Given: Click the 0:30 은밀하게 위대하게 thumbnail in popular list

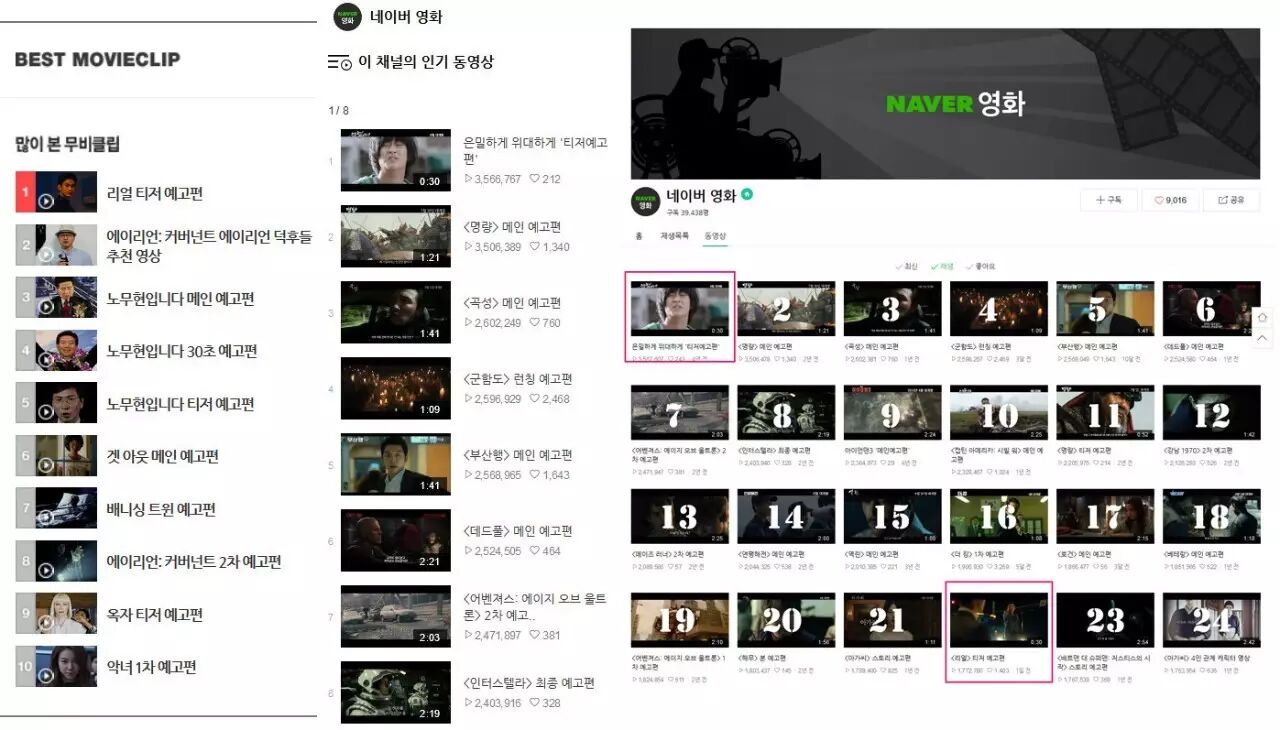Looking at the screenshot, I should (x=395, y=160).
